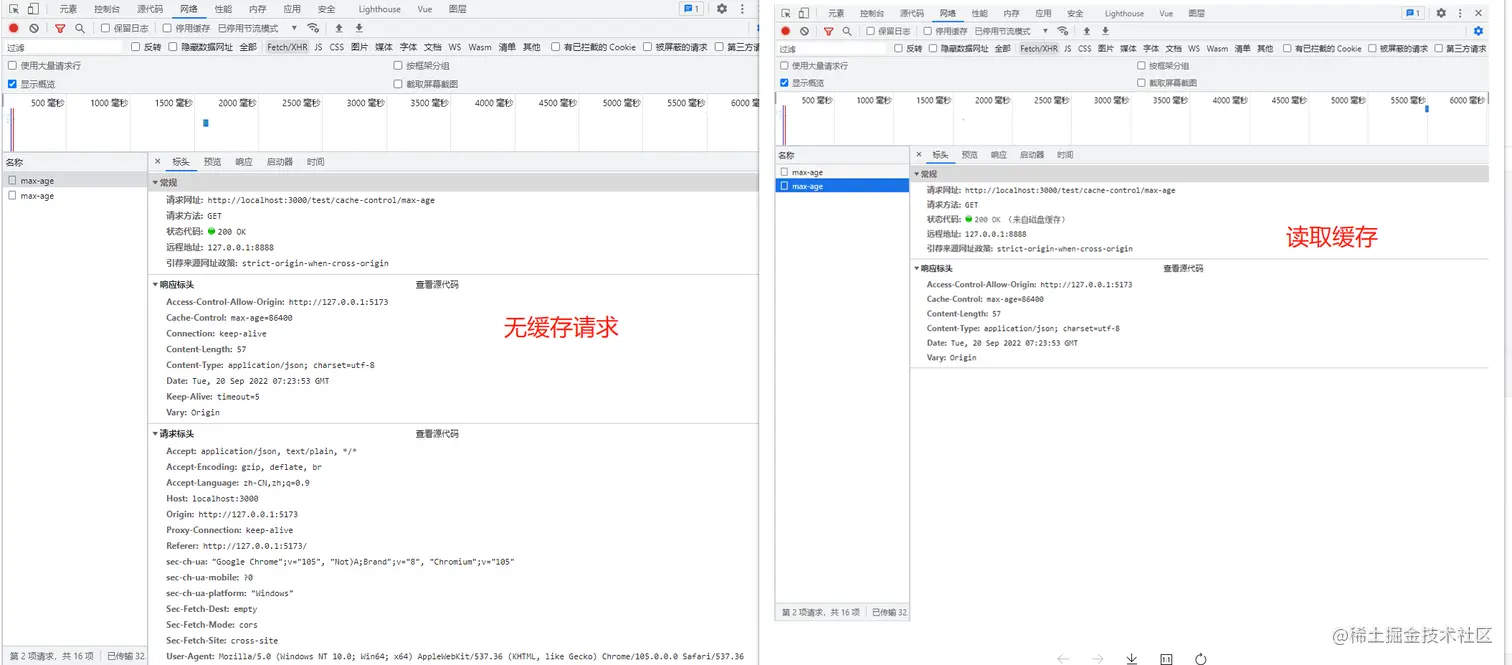
Task: Check 按框架分组 in right DevTools
Action: 1141,66
